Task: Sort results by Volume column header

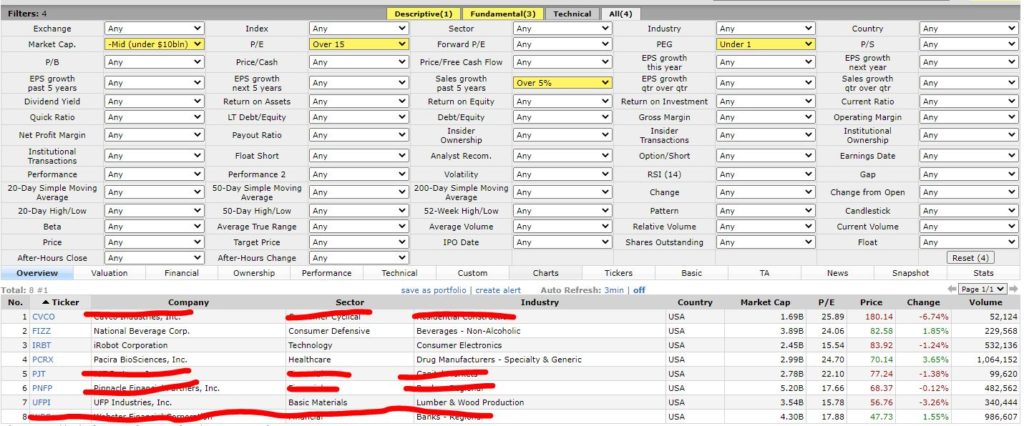Action: [x=985, y=303]
